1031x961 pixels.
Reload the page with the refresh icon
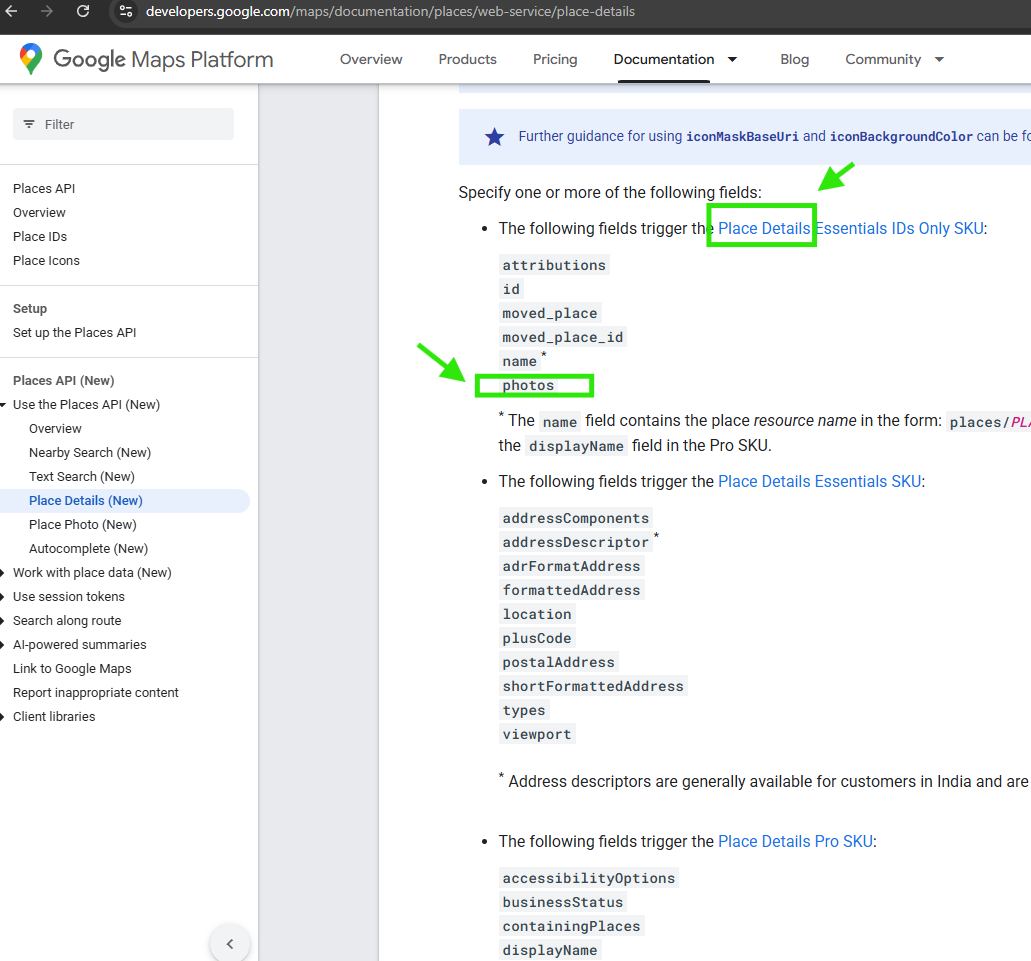[x=83, y=12]
